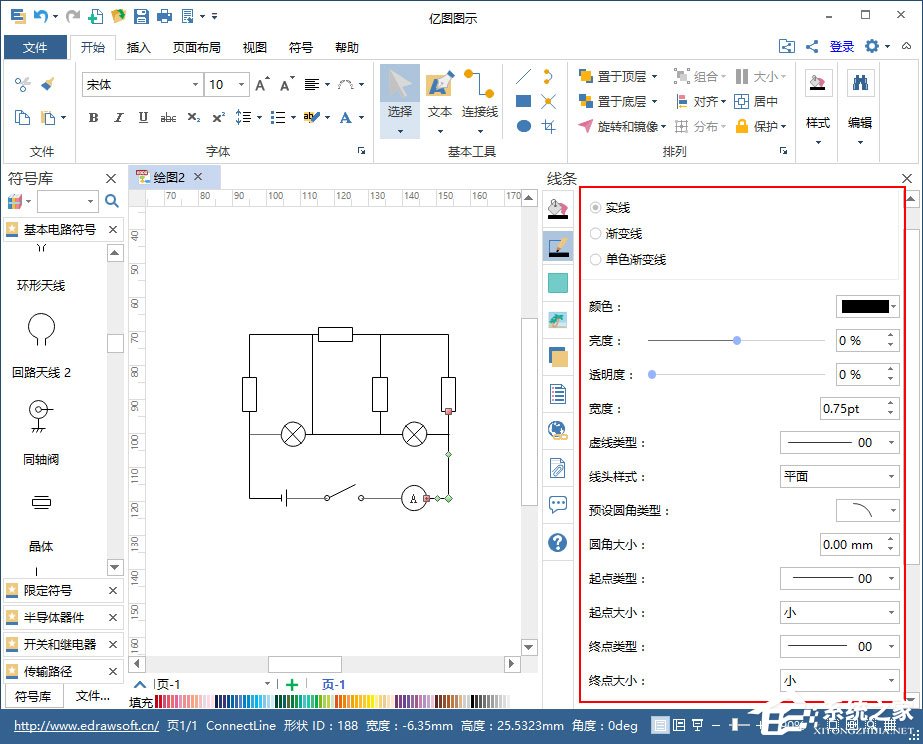Open the 超链接 (Hyperlink) panel icon
923x744 pixels.
point(557,430)
